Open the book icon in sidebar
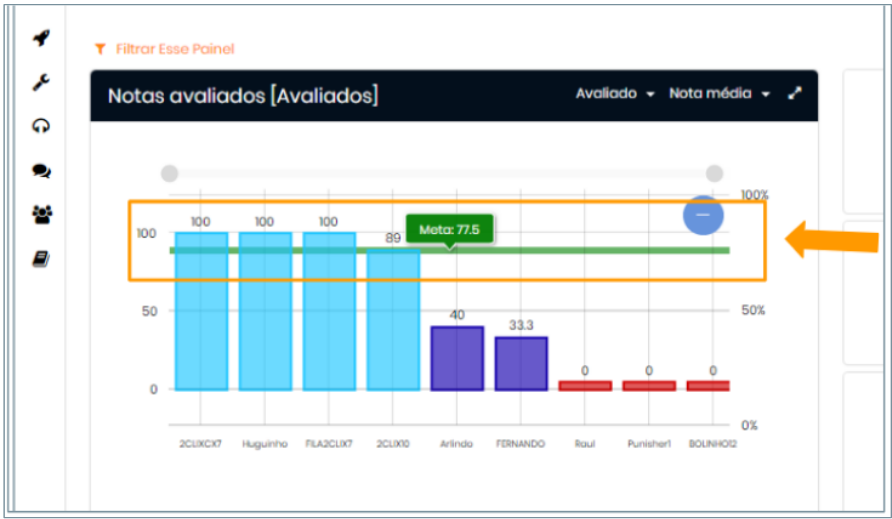The image size is (892, 519). pos(41,259)
